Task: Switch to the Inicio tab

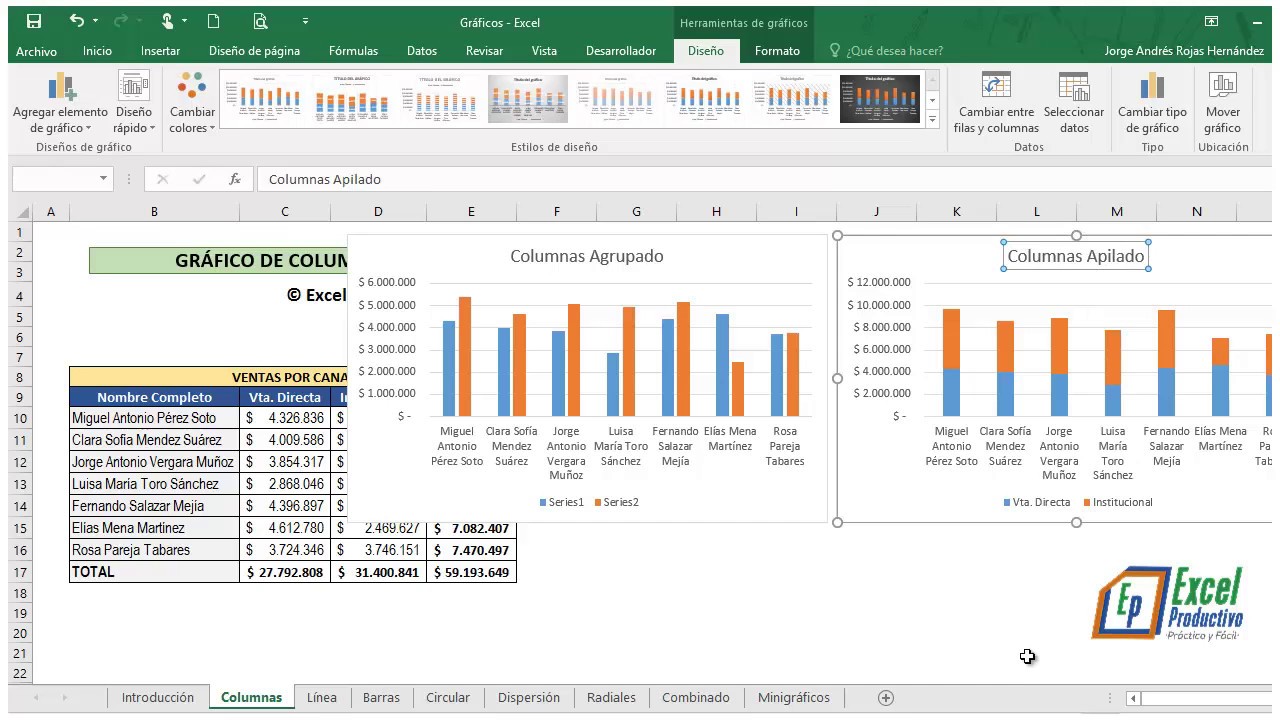Action: (x=97, y=51)
